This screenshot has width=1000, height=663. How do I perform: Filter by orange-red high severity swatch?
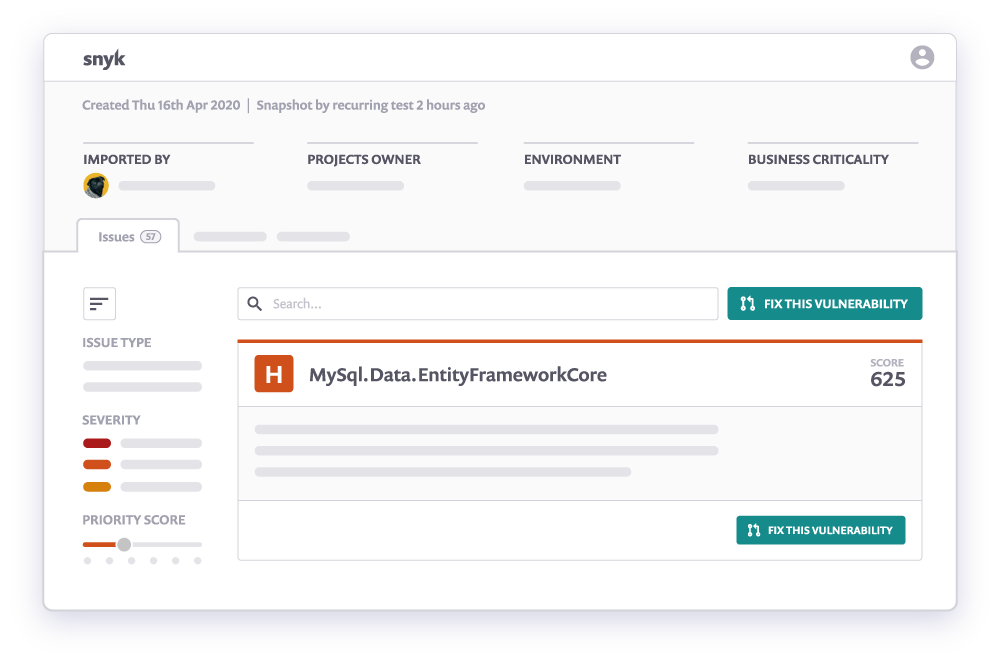(97, 465)
